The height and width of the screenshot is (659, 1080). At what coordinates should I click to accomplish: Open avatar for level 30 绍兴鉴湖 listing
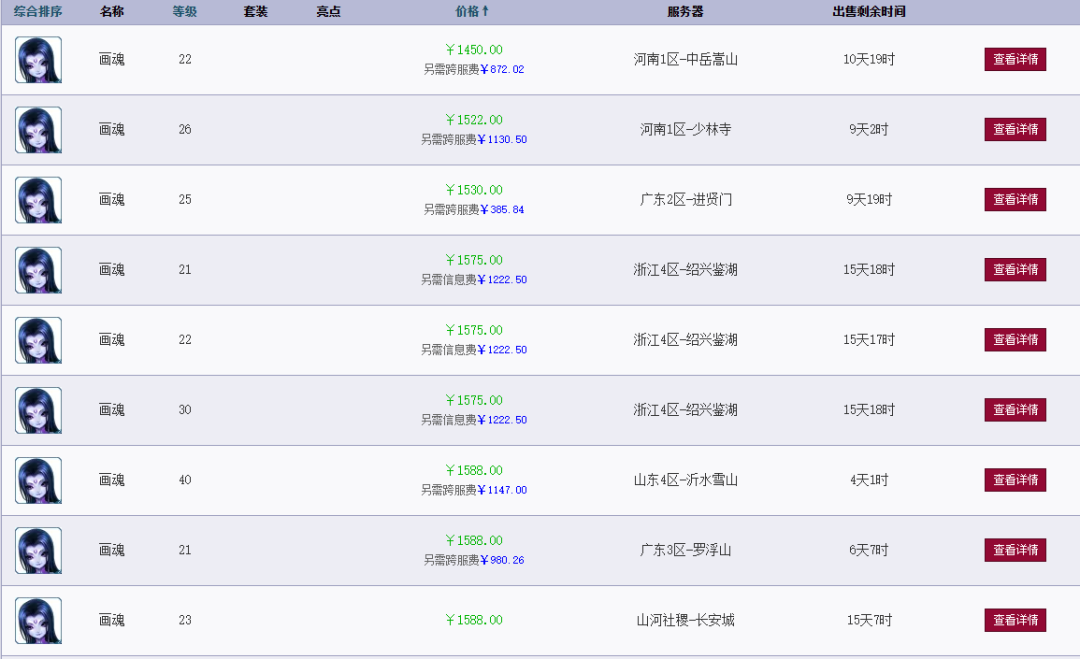39,410
